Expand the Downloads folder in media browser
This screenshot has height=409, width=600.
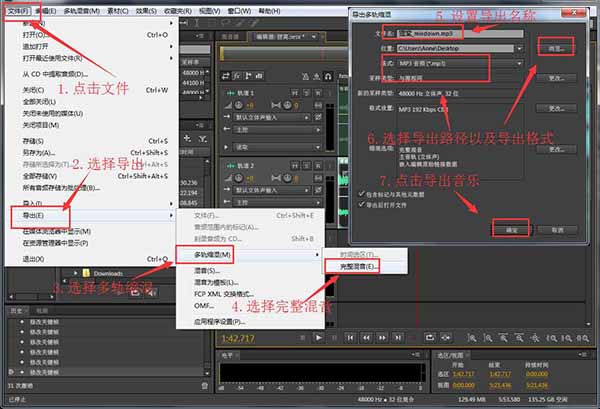pyautogui.click(x=75, y=273)
